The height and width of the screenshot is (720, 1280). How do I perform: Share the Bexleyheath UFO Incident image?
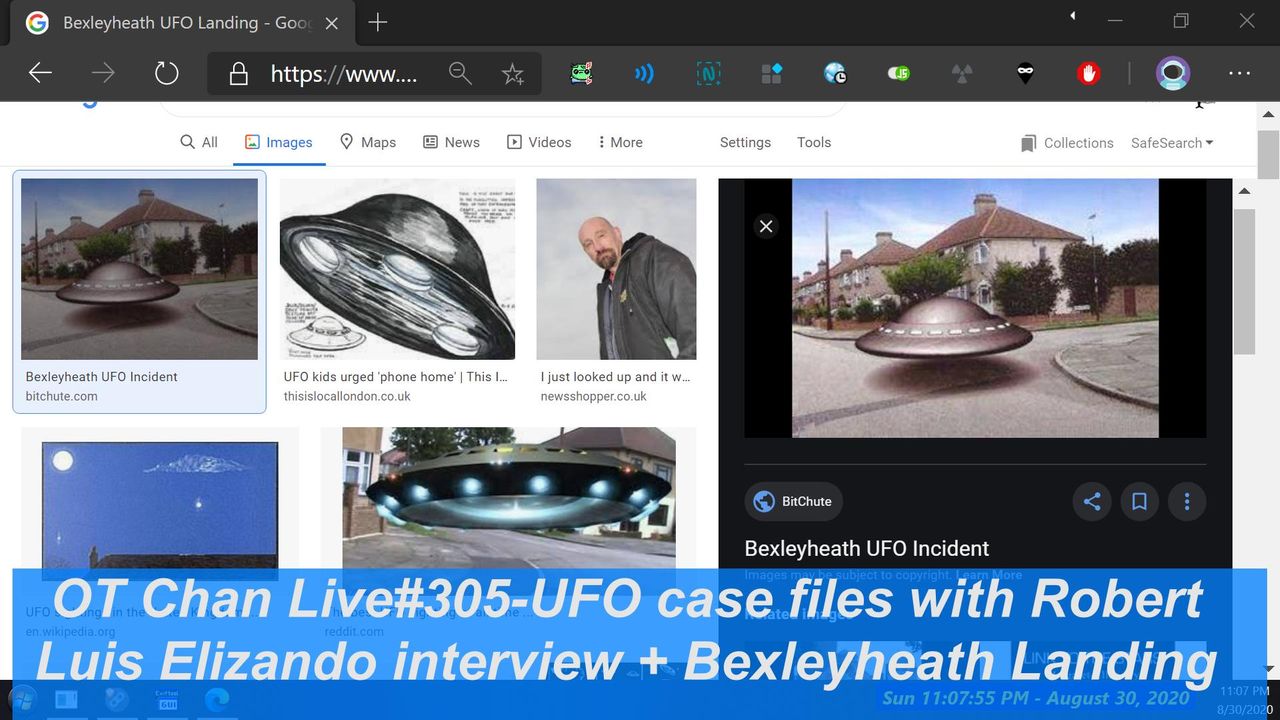click(1092, 502)
